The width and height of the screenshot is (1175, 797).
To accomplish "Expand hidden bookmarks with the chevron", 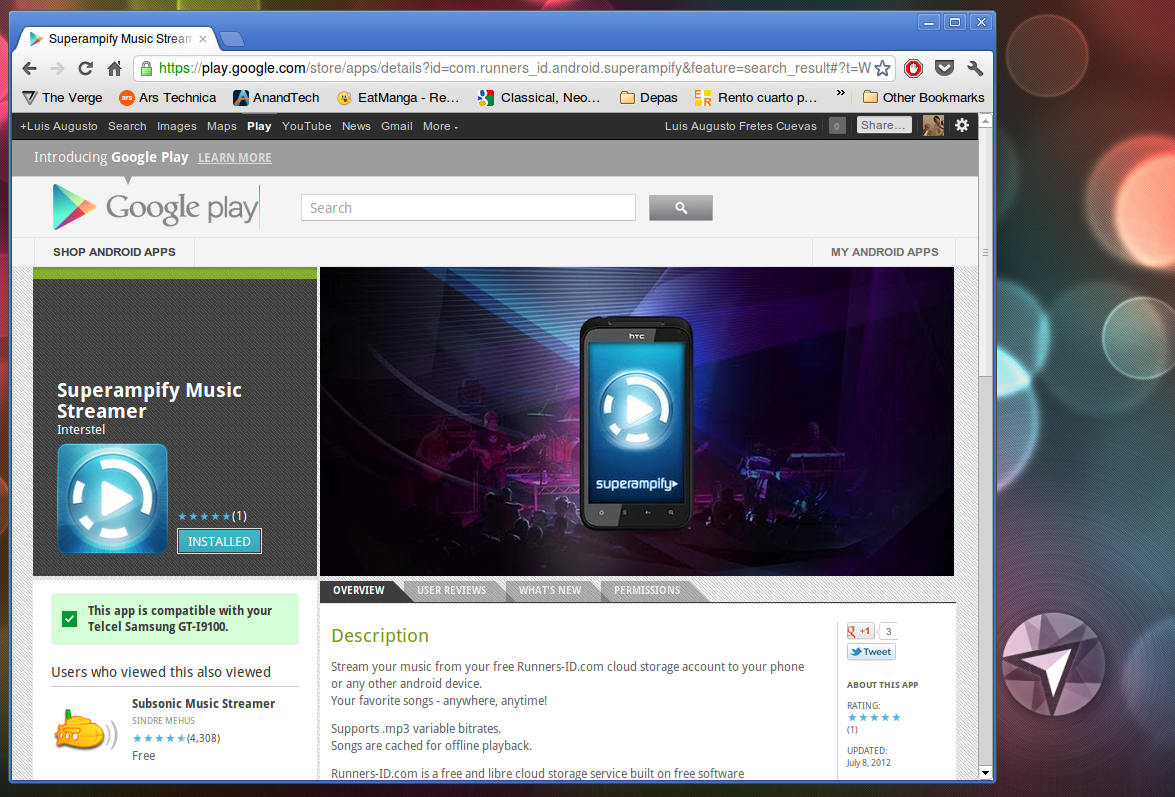I will [x=841, y=93].
